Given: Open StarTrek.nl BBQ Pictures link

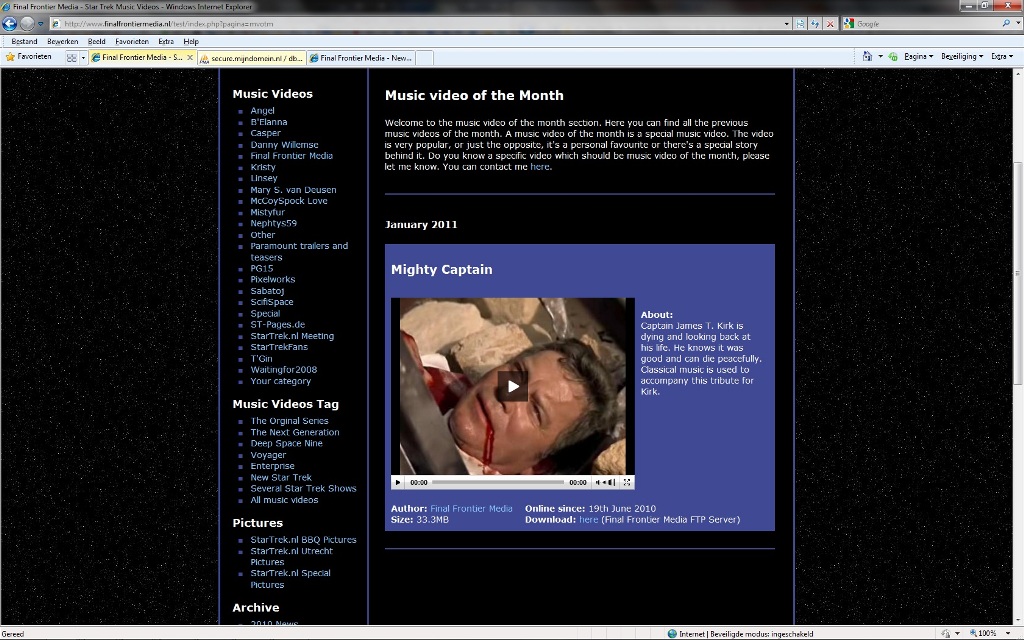Looking at the screenshot, I should (303, 540).
